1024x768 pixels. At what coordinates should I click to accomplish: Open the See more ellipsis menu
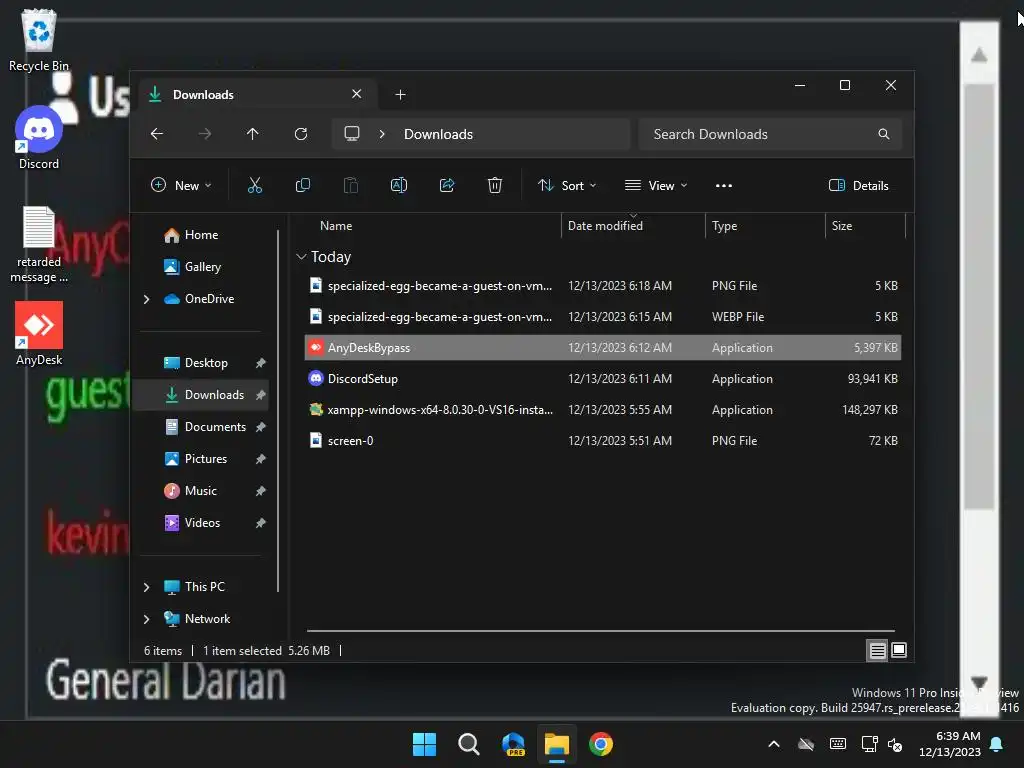point(724,185)
